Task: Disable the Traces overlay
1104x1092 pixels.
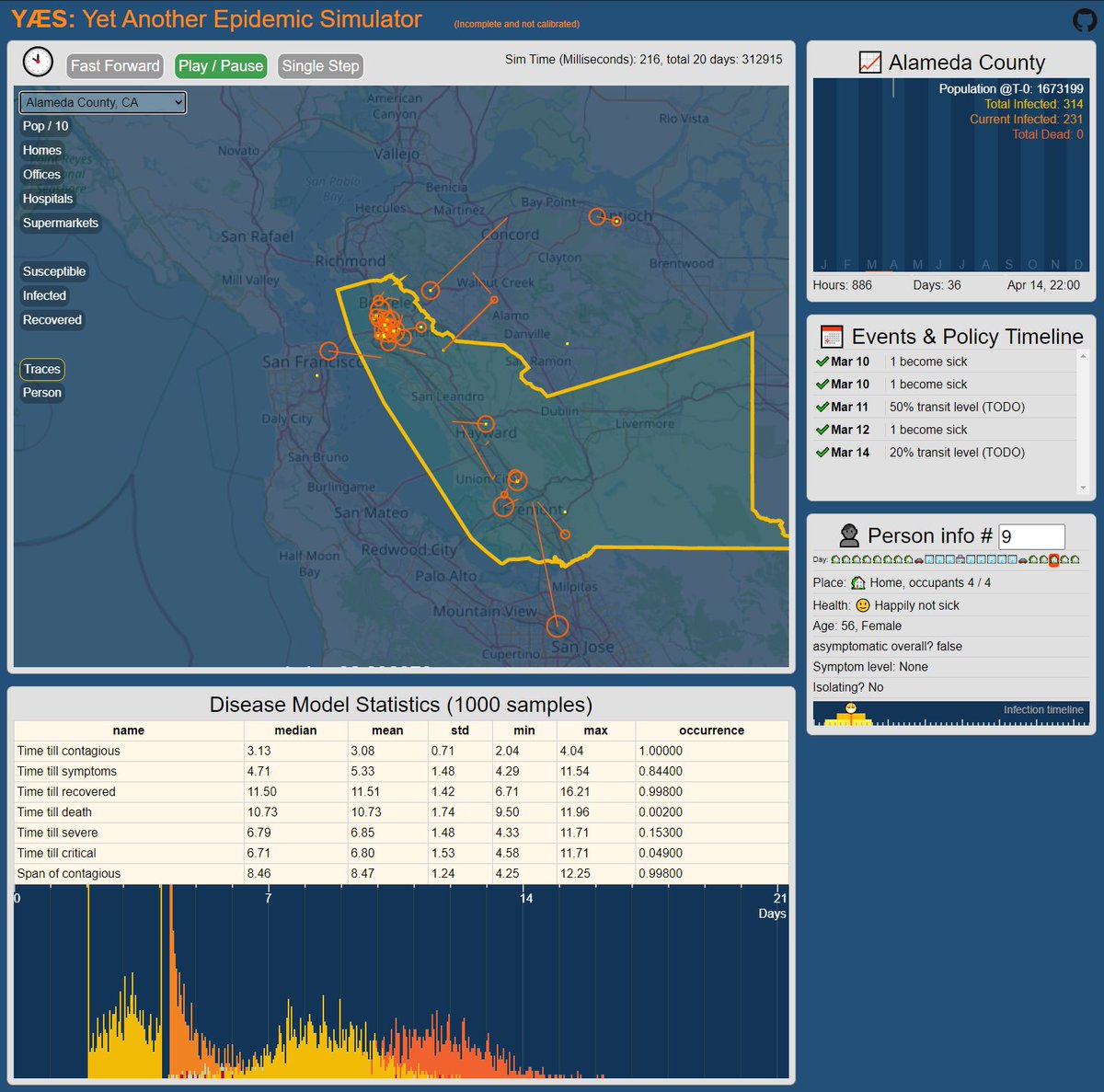Action: 42,369
